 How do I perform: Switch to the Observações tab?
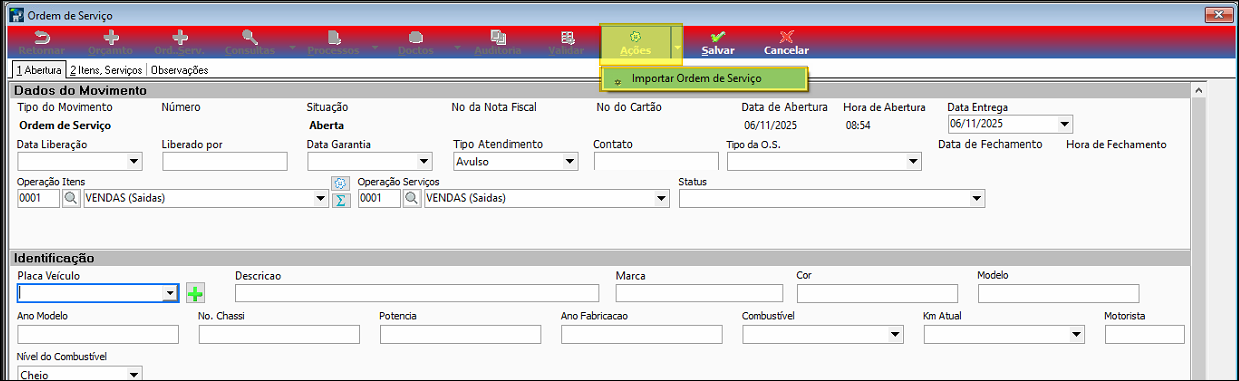179,70
